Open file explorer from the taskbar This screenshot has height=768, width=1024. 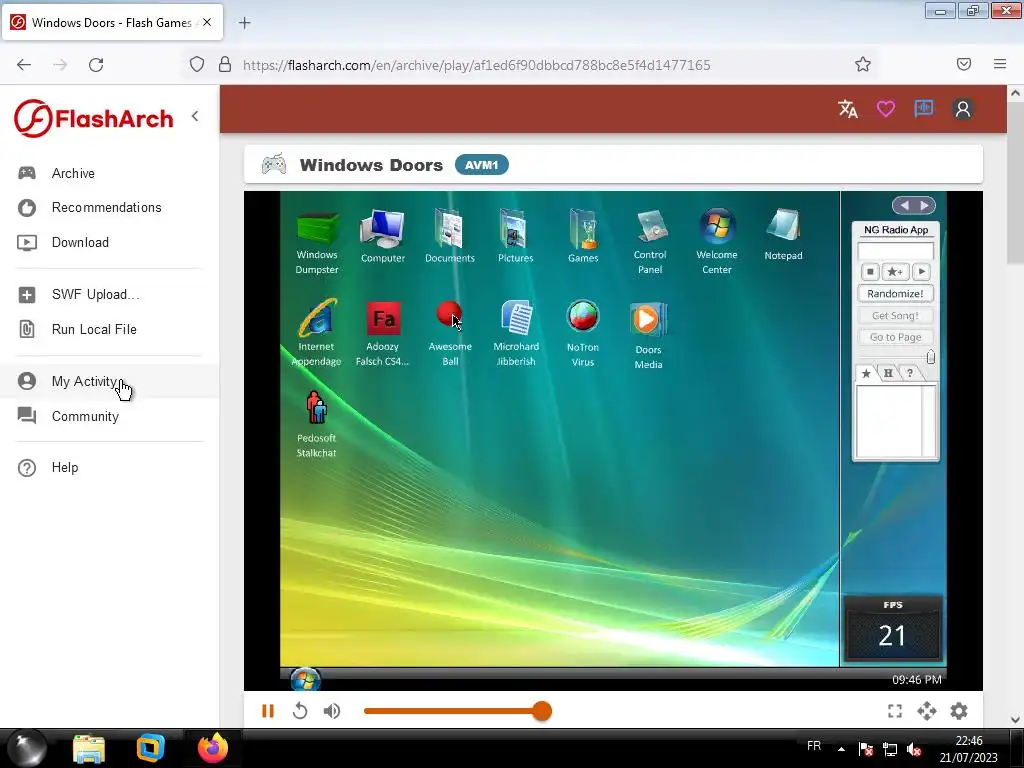(89, 749)
